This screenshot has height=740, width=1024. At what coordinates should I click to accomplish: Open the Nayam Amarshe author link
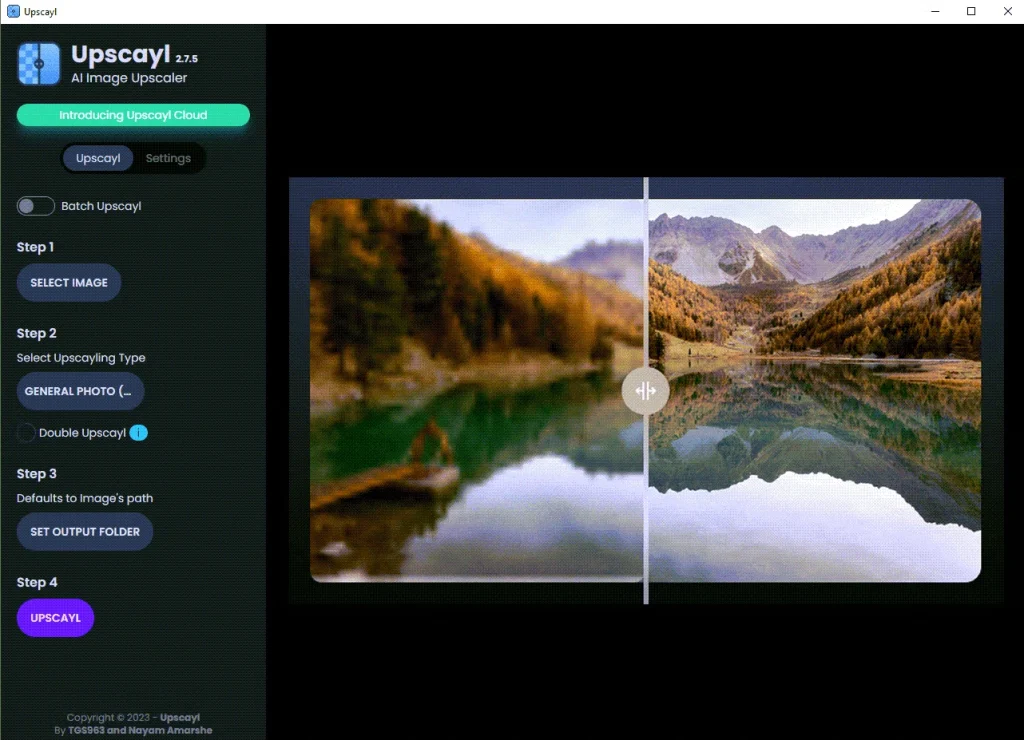(171, 730)
